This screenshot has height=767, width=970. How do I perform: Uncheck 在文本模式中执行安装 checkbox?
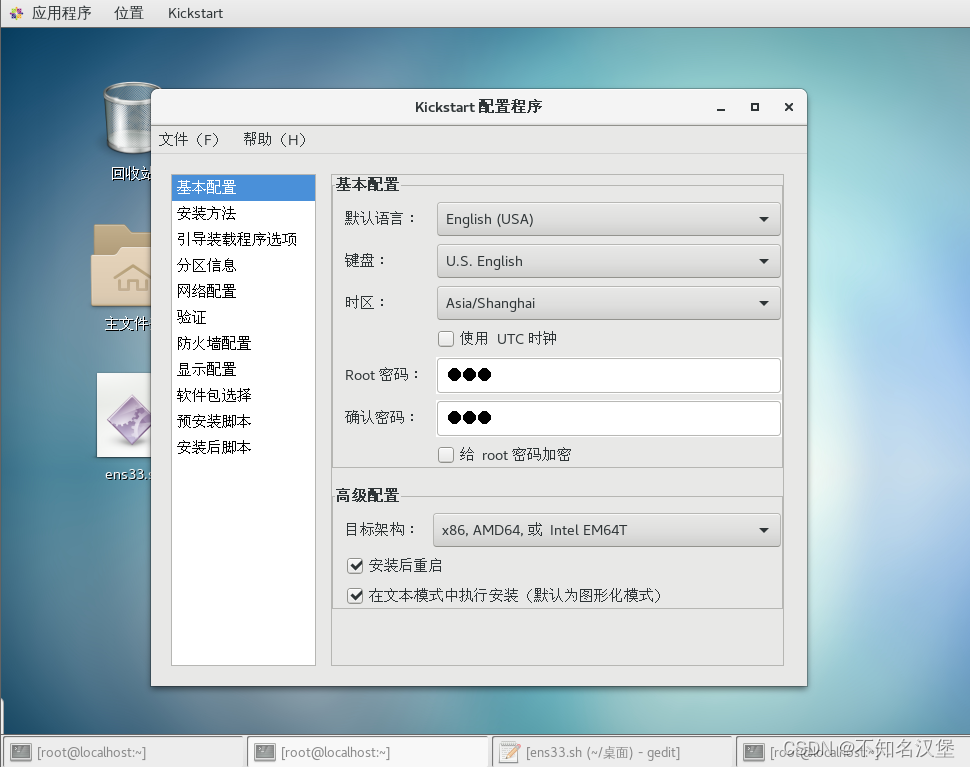point(355,596)
